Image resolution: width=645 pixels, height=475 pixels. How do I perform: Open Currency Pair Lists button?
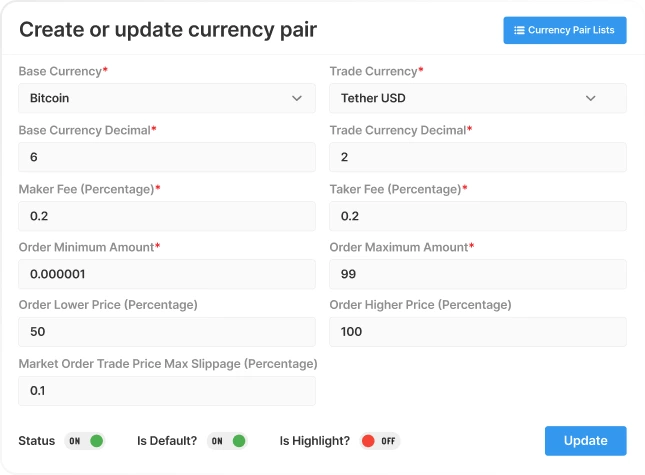point(565,30)
